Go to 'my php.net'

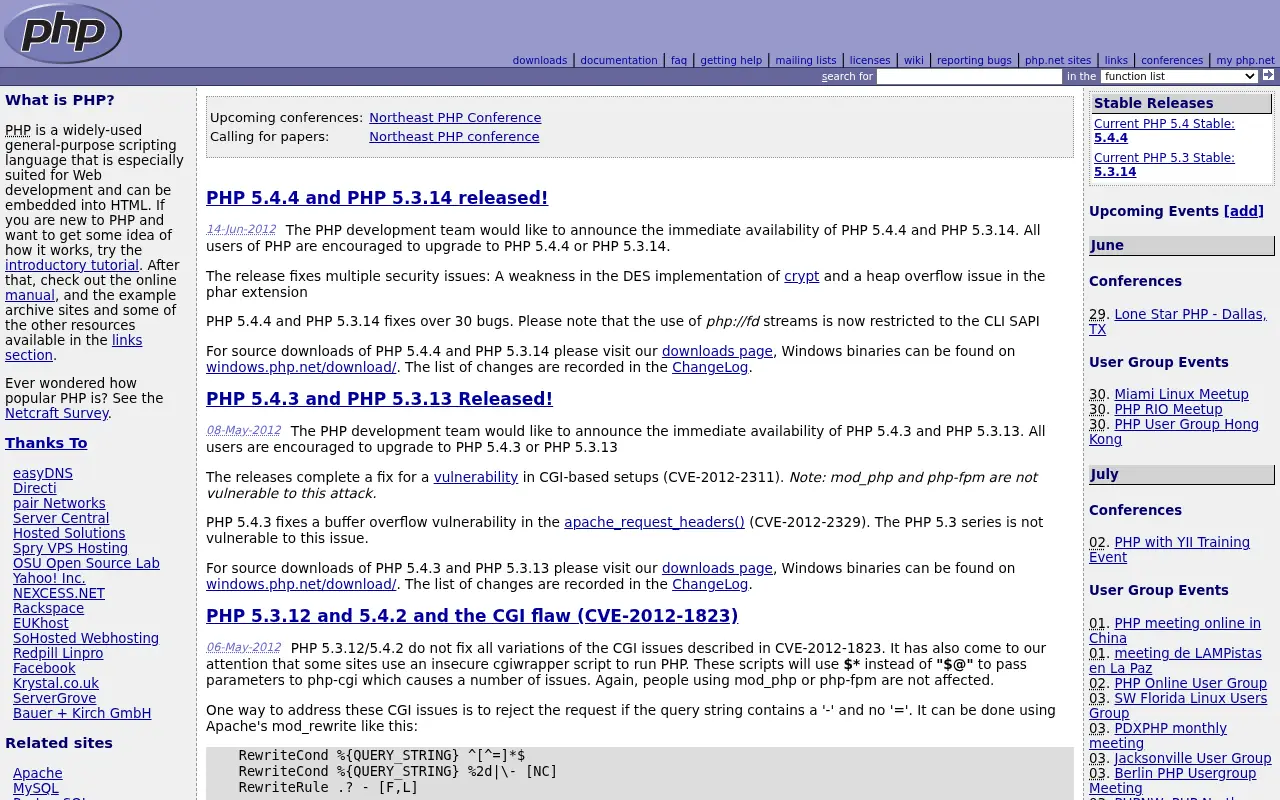[1245, 60]
